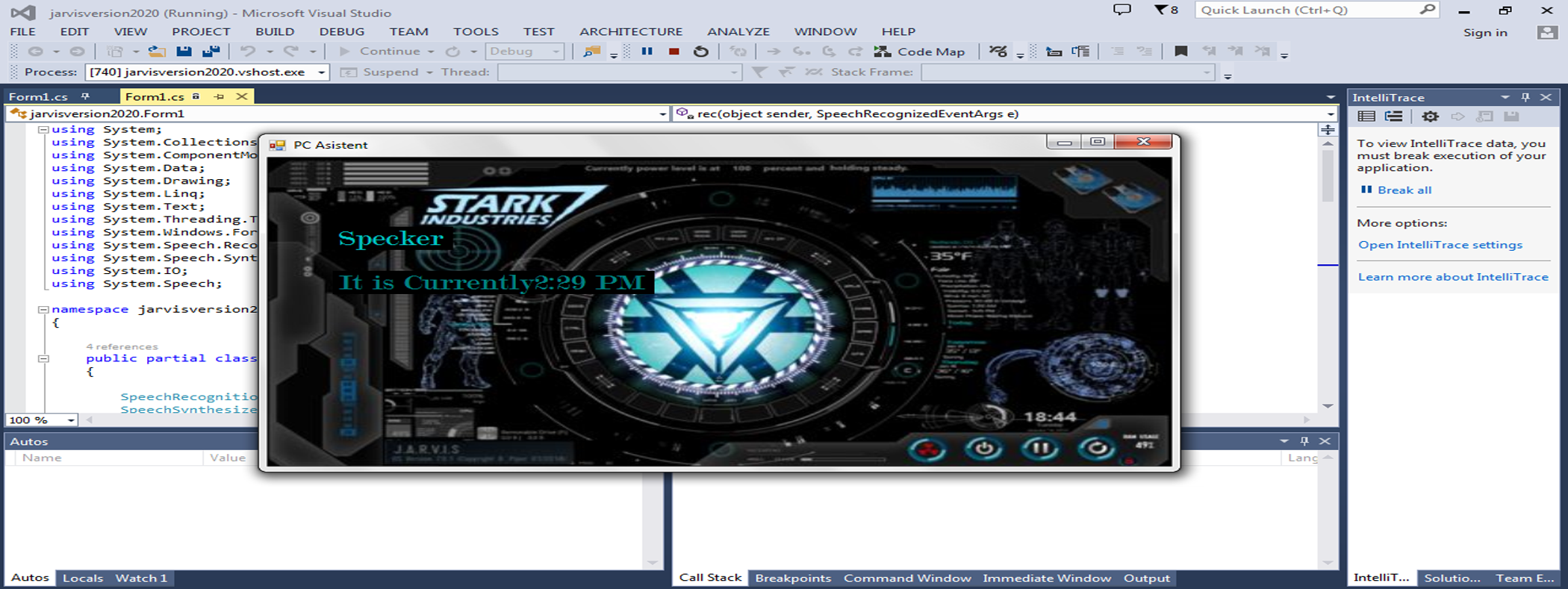The image size is (1568, 589).
Task: Click Find in Files icon
Action: [x=591, y=52]
